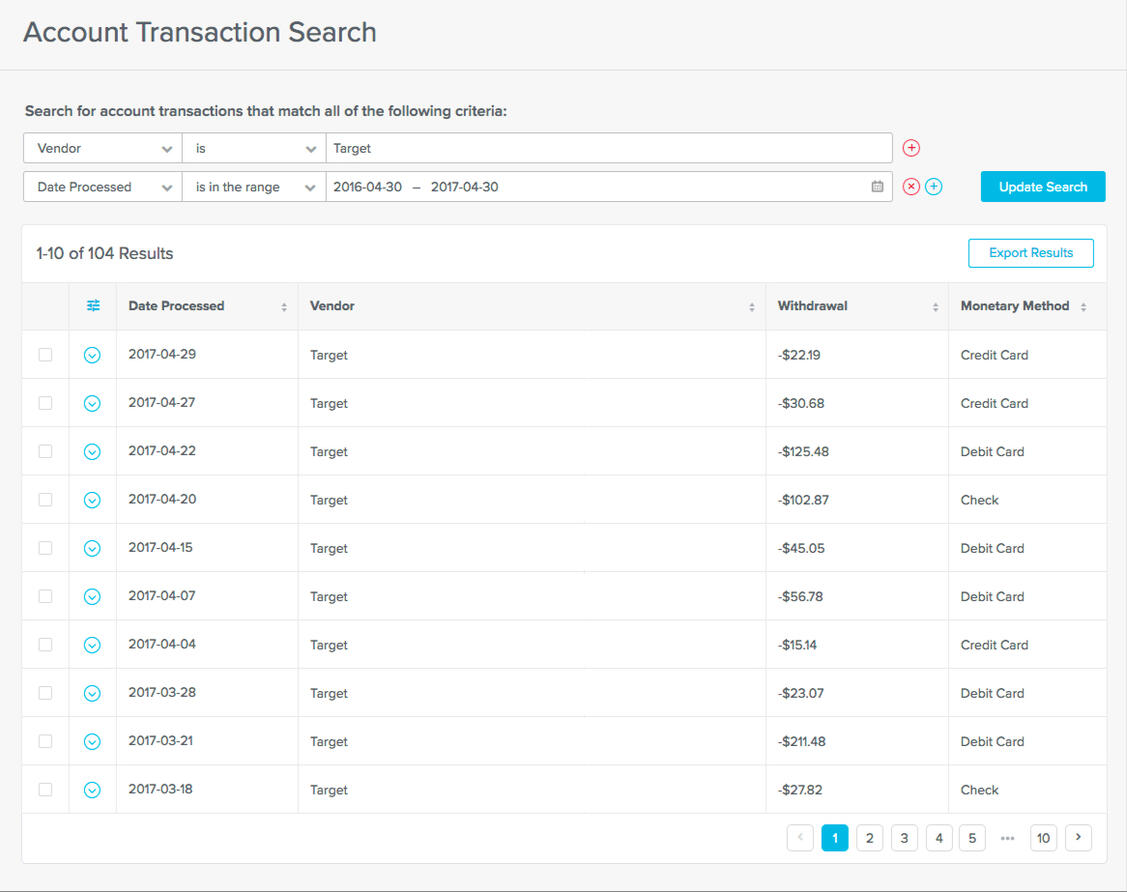The width and height of the screenshot is (1127, 892).
Task: Sort the Vendor column
Action: click(753, 306)
